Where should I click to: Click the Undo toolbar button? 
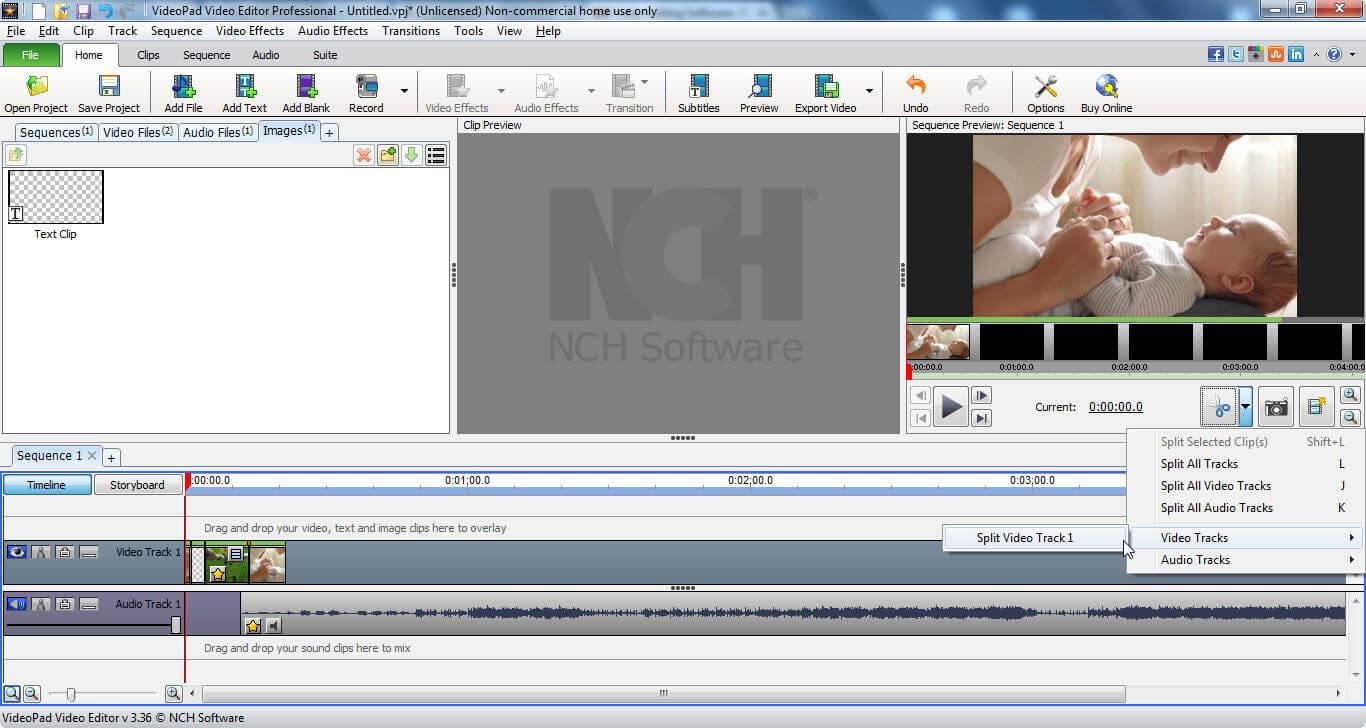click(915, 94)
